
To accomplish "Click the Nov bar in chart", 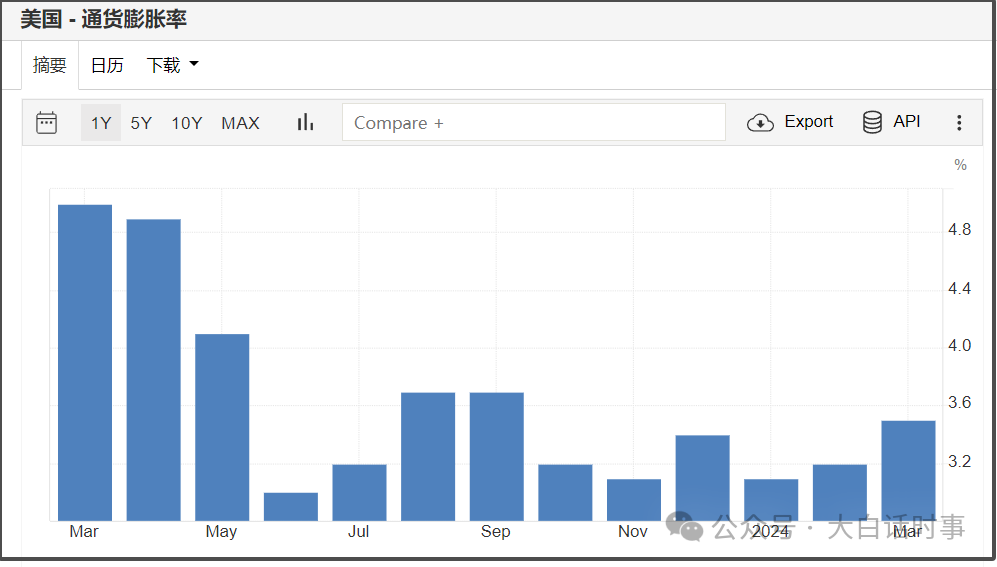I will pos(634,500).
